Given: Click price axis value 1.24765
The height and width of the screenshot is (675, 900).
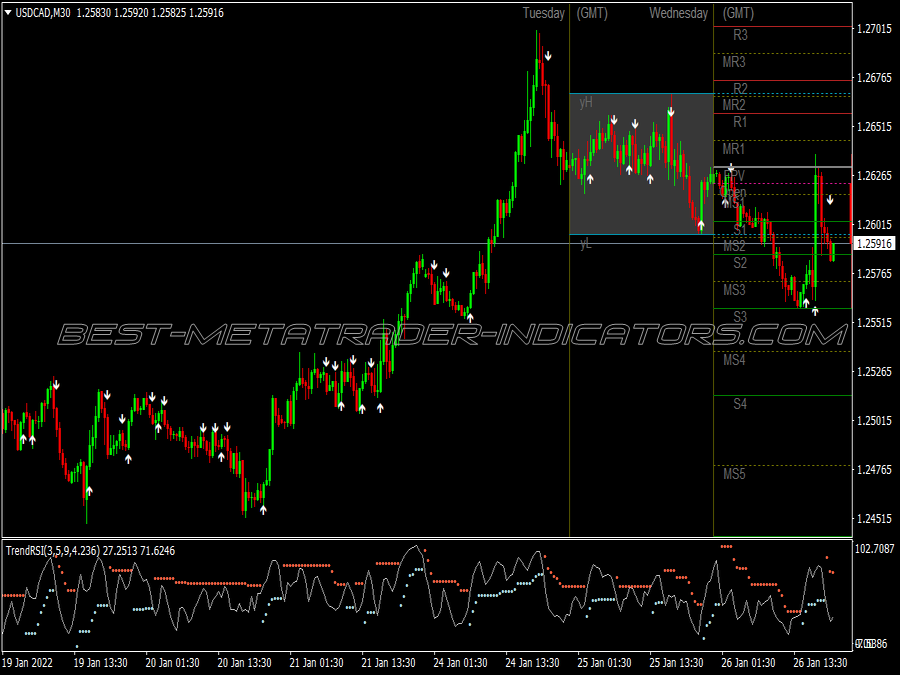Looking at the screenshot, I should click(874, 470).
